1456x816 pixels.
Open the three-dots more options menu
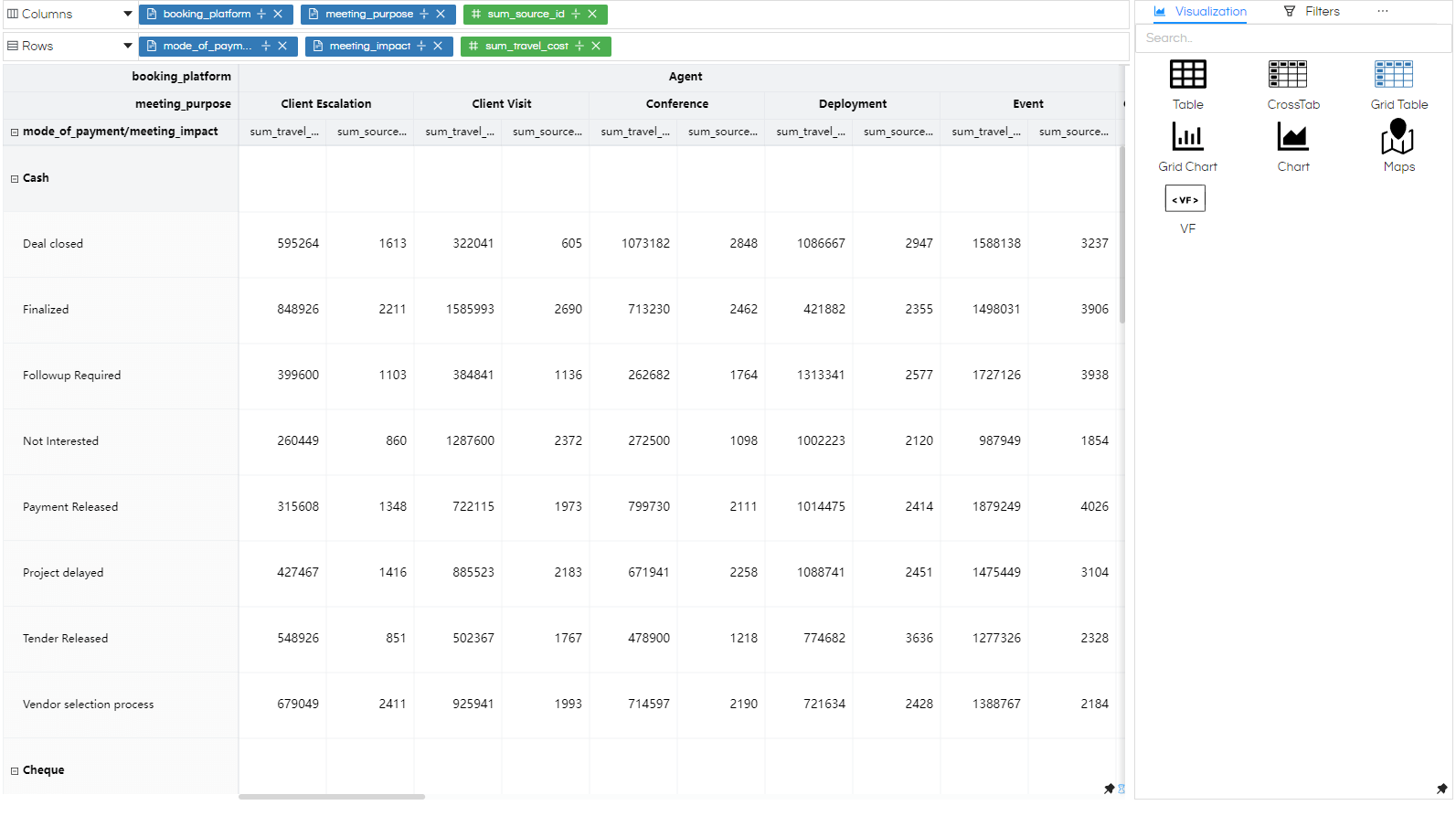[x=1383, y=11]
